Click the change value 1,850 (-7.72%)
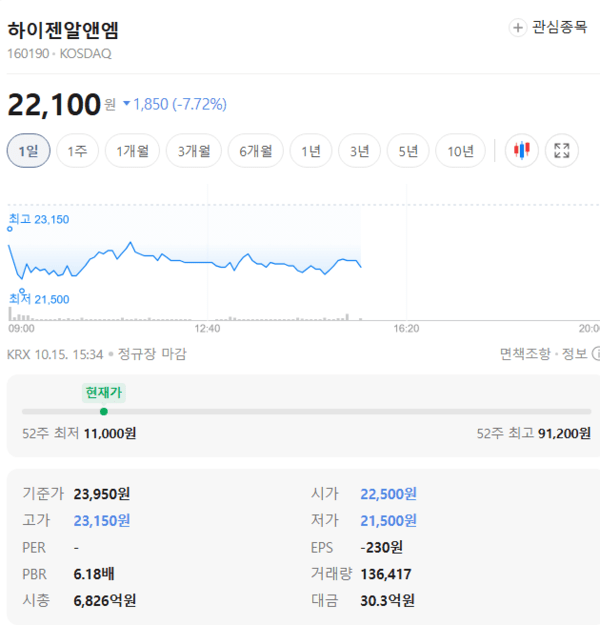This screenshot has width=600, height=625. click(x=180, y=104)
